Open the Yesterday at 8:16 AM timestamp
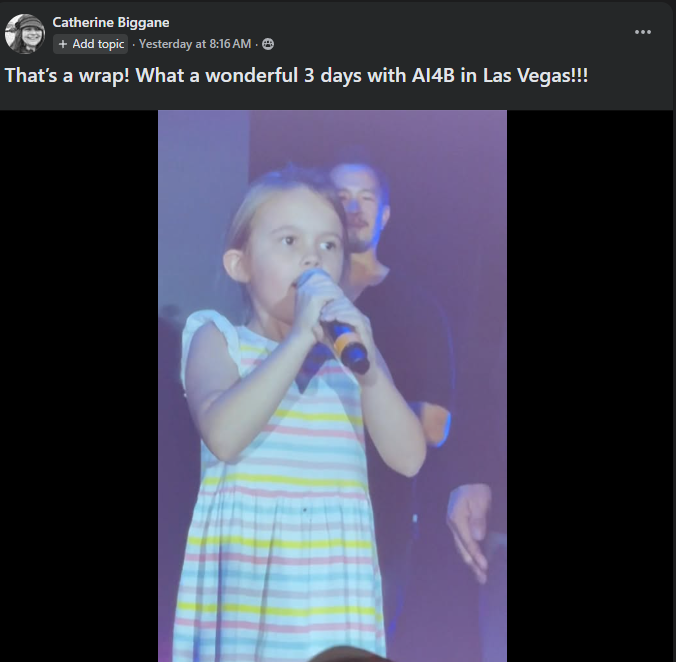 pos(195,44)
